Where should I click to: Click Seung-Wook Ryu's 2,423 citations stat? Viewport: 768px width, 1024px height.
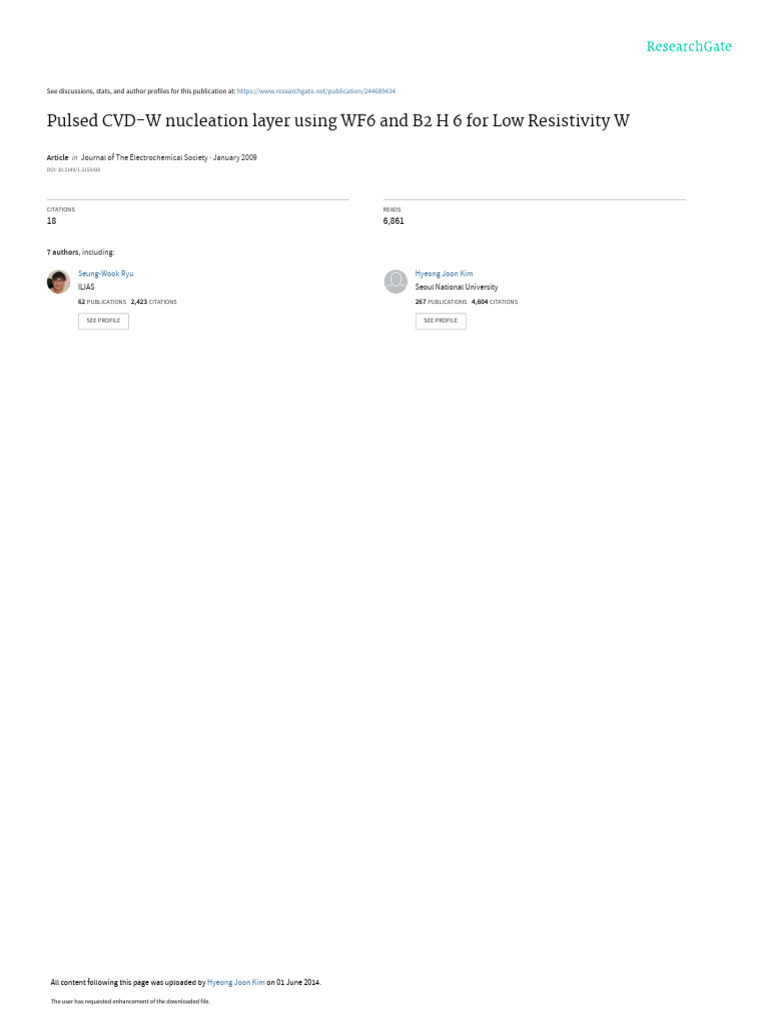pos(154,302)
